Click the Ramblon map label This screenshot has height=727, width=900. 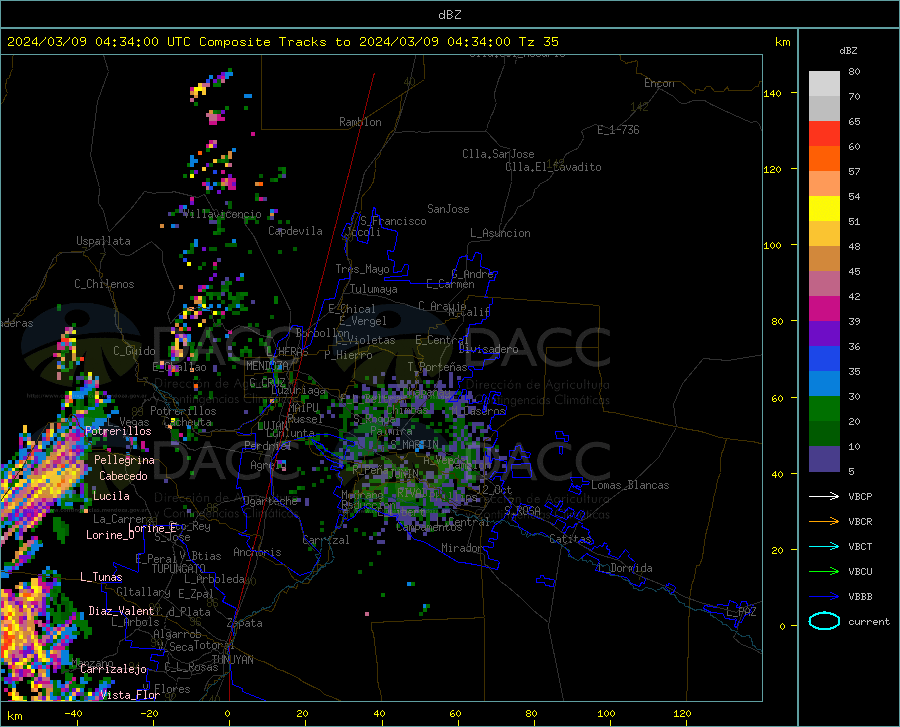[360, 122]
